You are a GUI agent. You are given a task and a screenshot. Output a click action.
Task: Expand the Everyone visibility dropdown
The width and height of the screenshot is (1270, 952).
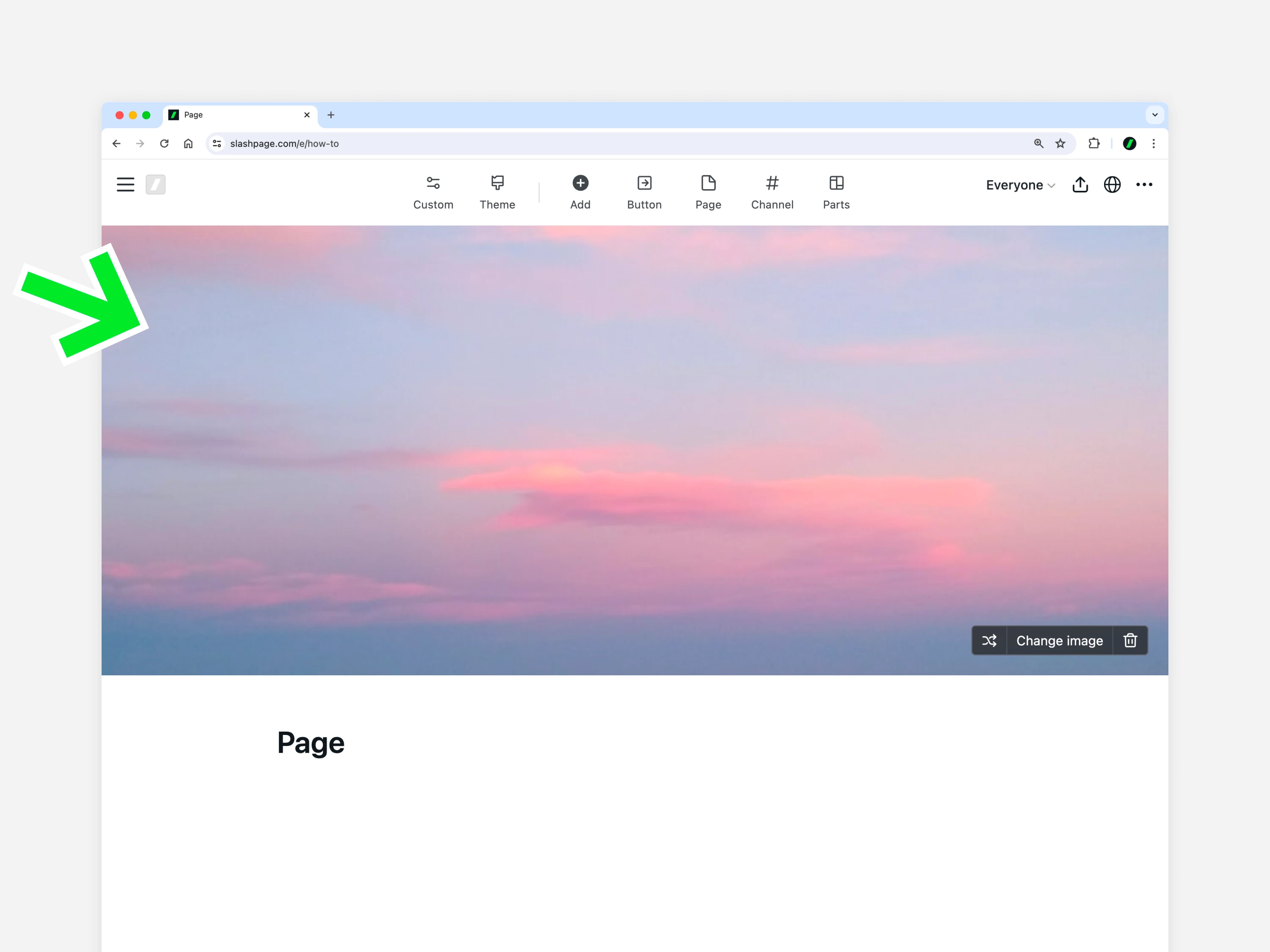point(1020,185)
